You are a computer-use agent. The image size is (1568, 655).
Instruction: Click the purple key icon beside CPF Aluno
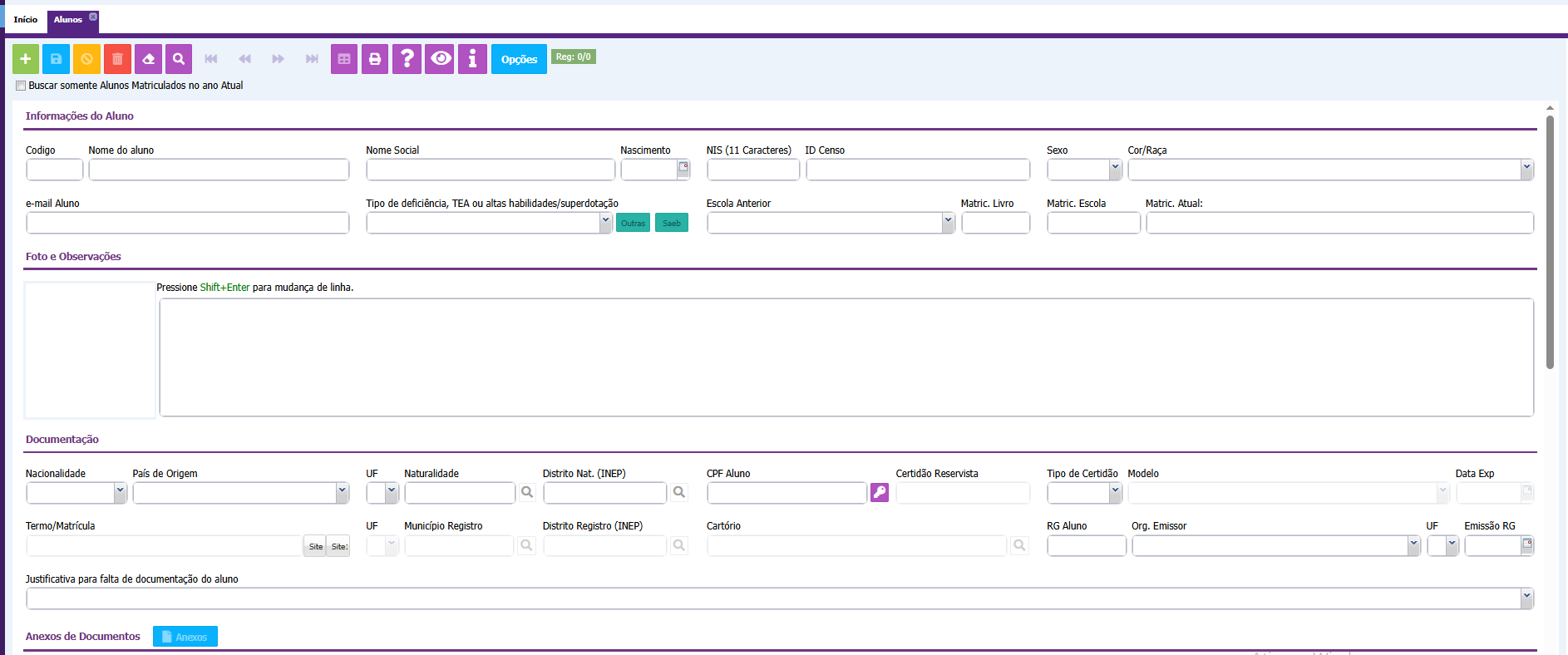pos(880,493)
